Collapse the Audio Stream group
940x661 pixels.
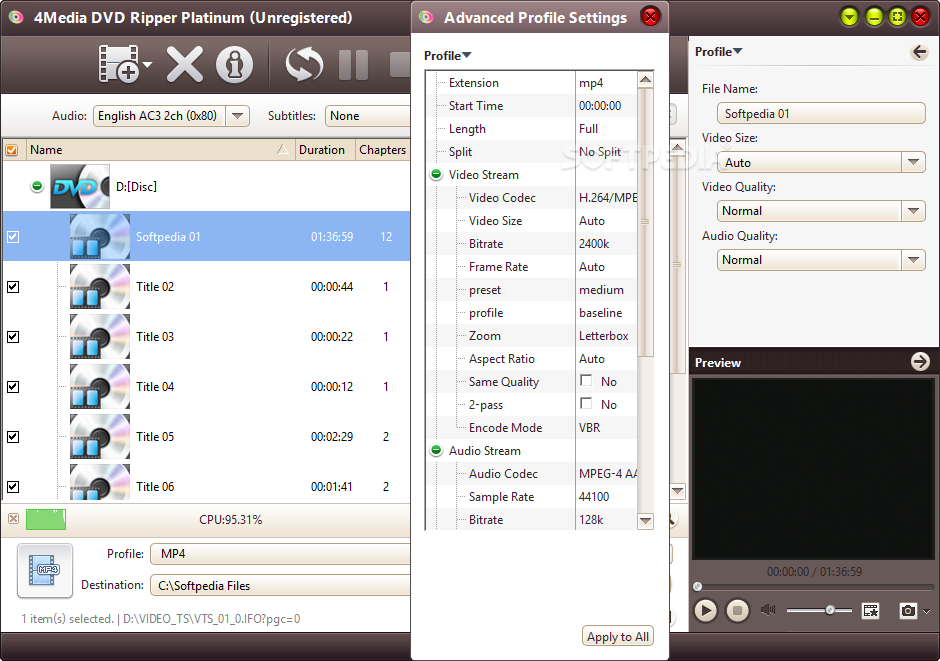(x=436, y=450)
